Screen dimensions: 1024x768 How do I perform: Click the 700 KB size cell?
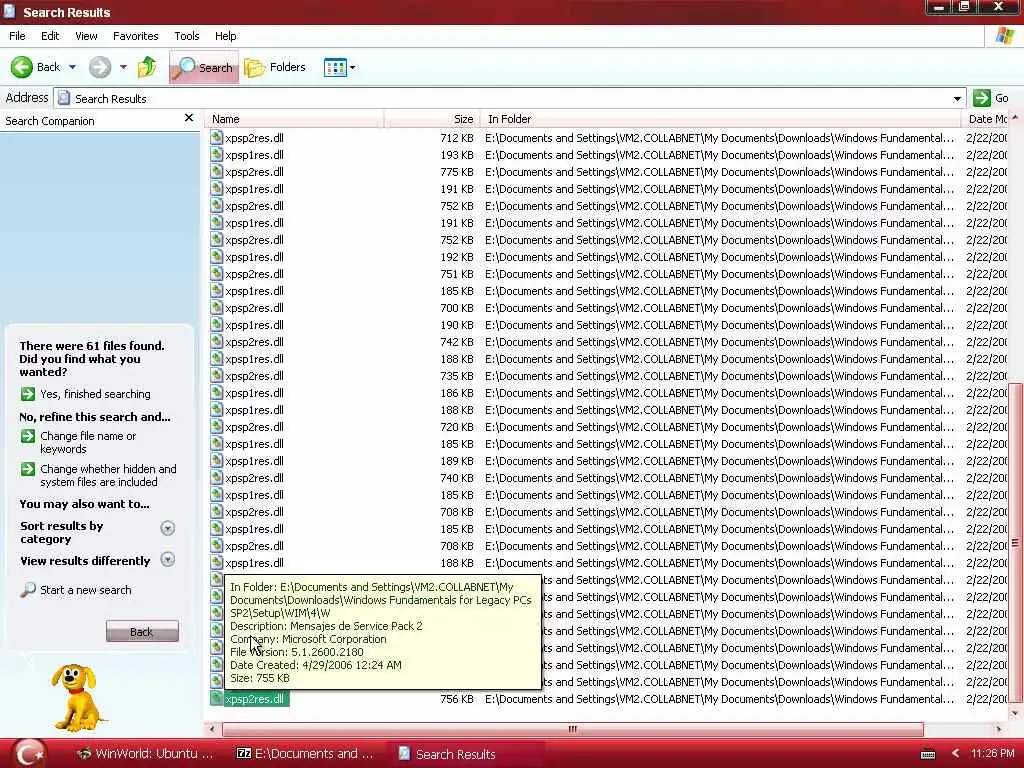(456, 308)
